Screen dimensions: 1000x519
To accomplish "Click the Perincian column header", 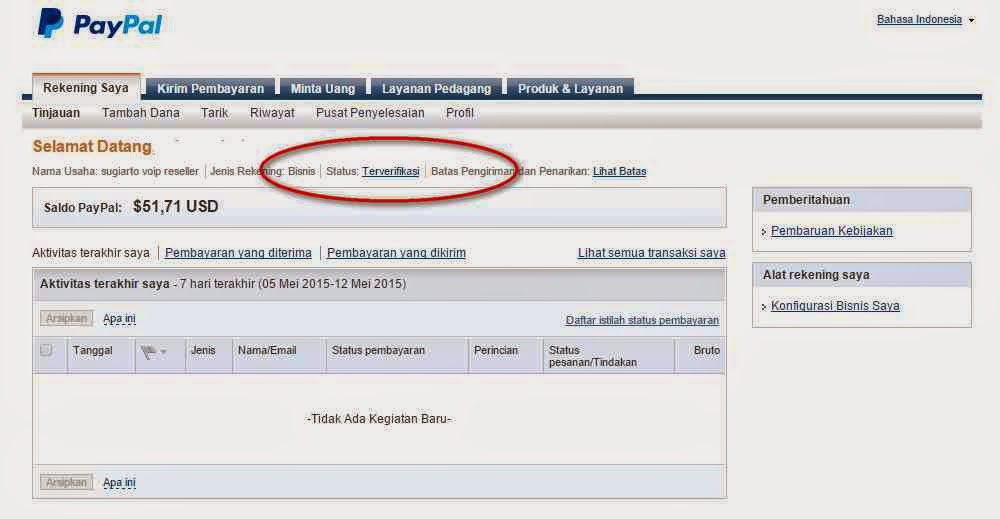I will tap(496, 350).
